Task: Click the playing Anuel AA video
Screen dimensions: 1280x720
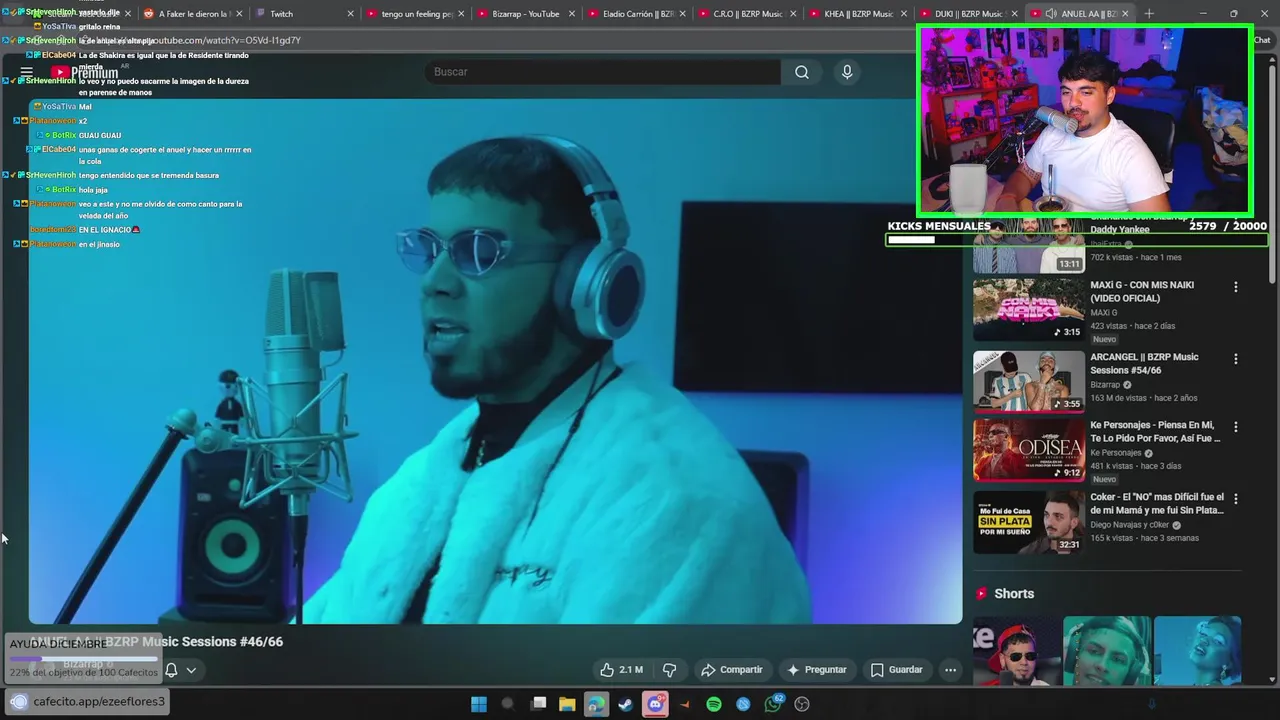Action: tap(495, 360)
